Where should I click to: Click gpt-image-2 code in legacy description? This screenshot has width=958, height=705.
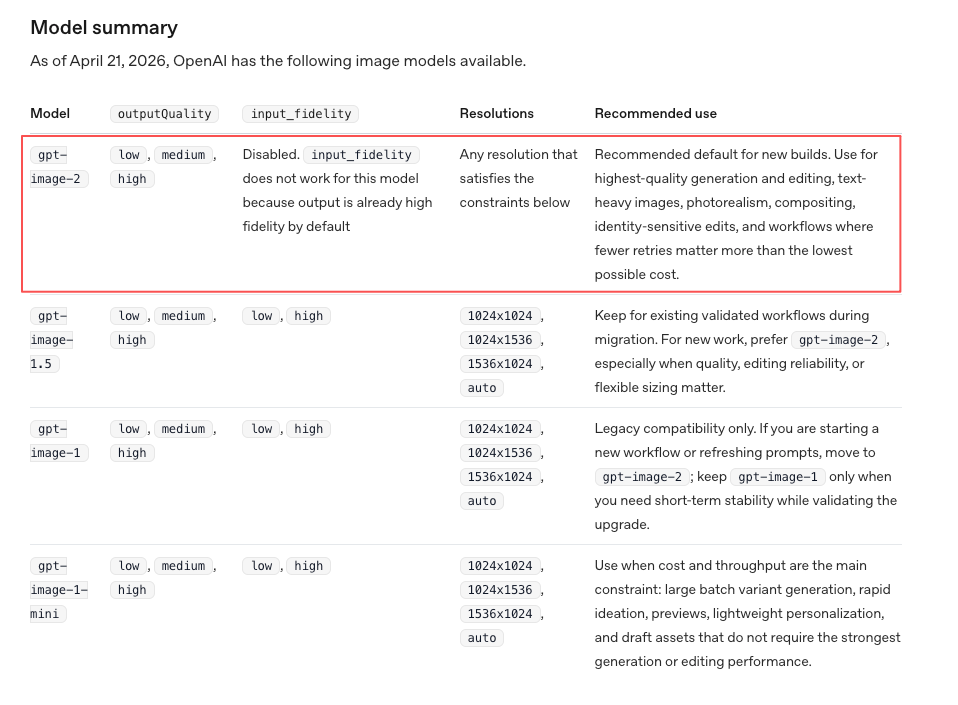(642, 477)
